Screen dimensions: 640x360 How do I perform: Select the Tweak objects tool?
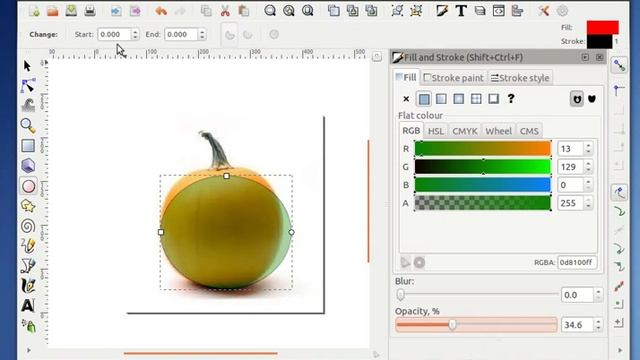[x=28, y=105]
